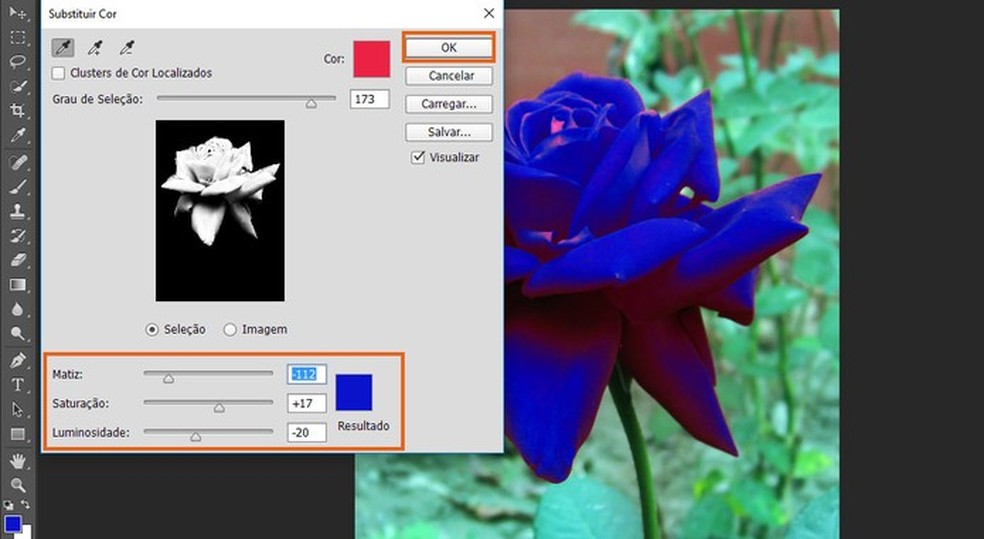This screenshot has width=984, height=539.
Task: Click the black-and-white selection preview thumbnail
Action: coord(220,210)
